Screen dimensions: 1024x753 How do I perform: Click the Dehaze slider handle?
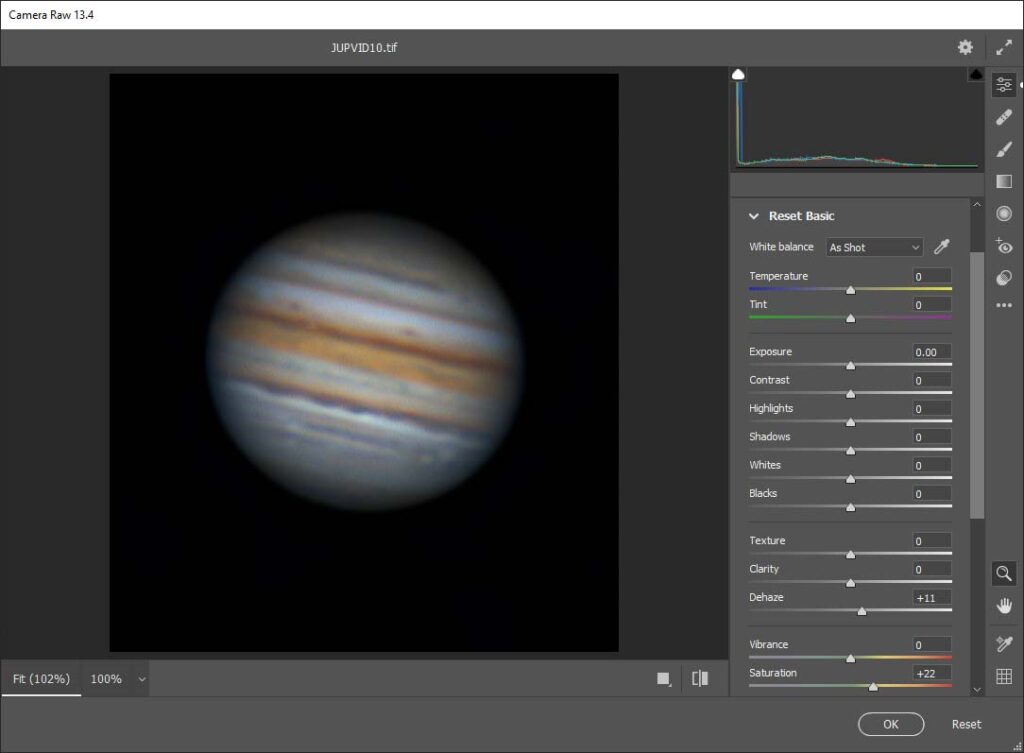click(863, 610)
